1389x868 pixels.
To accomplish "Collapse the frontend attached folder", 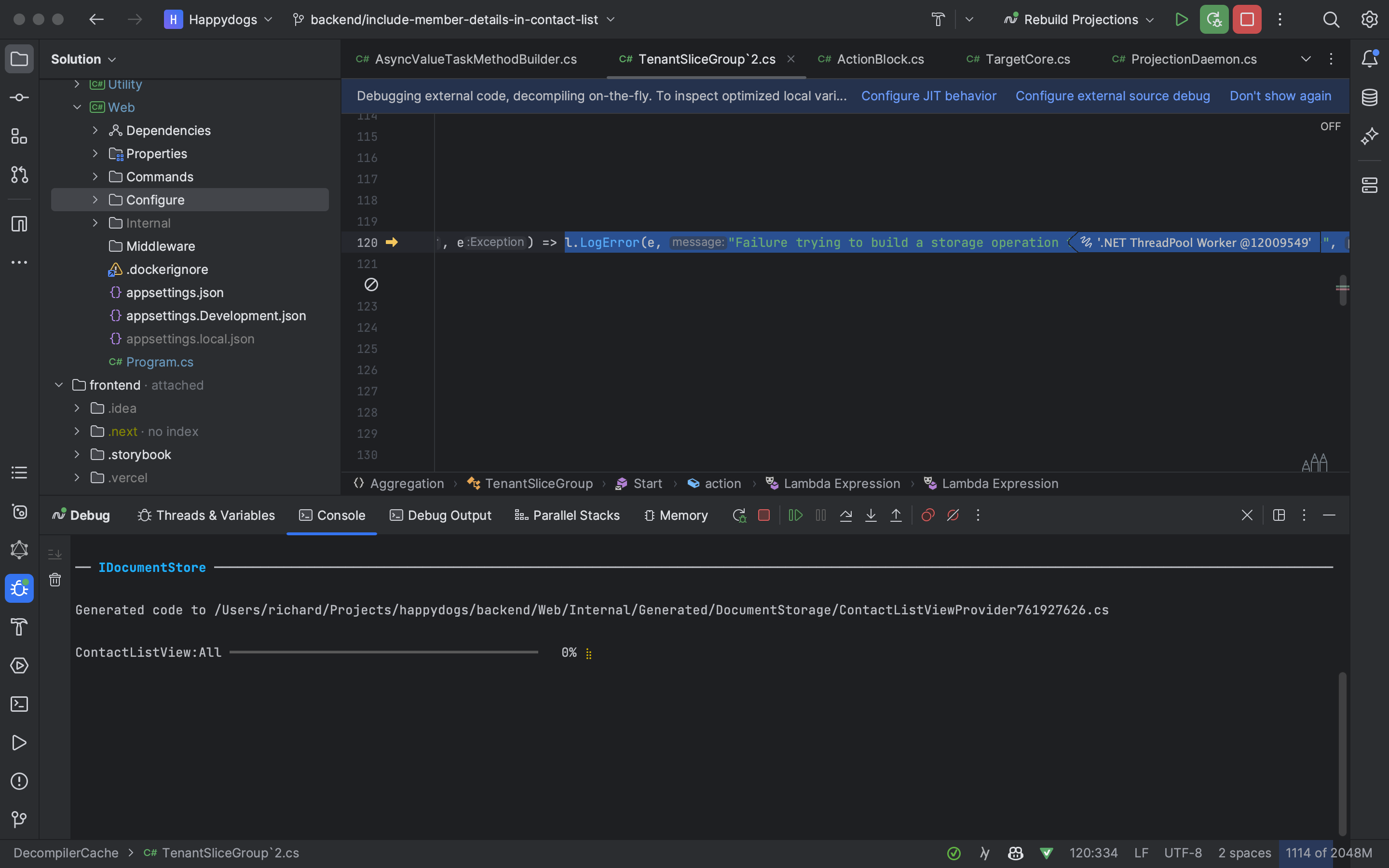I will [58, 385].
